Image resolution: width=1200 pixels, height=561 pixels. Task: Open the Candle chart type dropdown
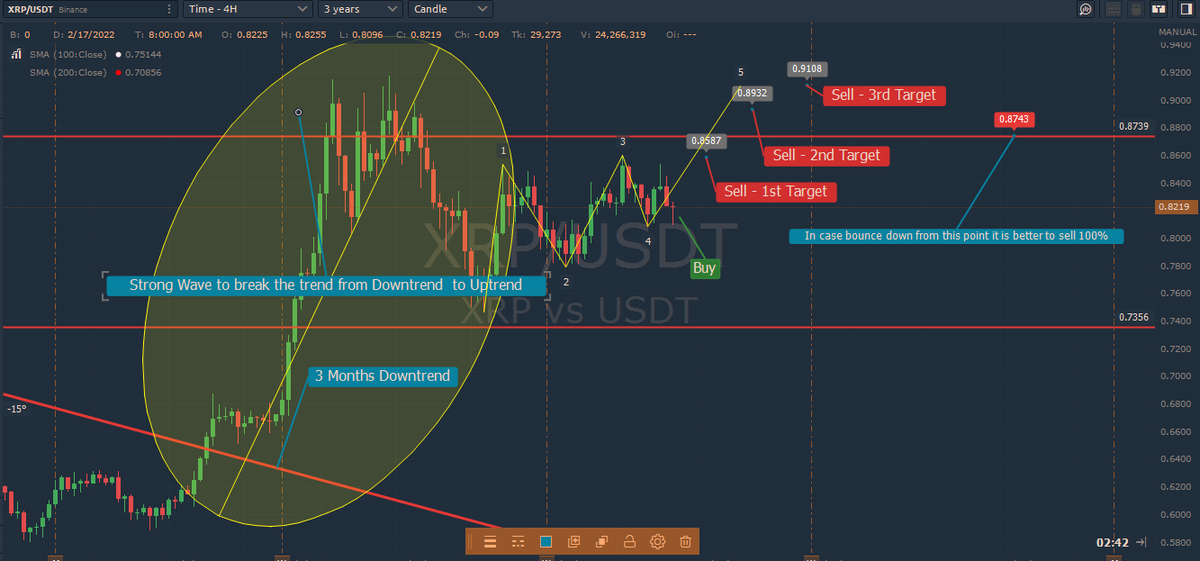[451, 9]
